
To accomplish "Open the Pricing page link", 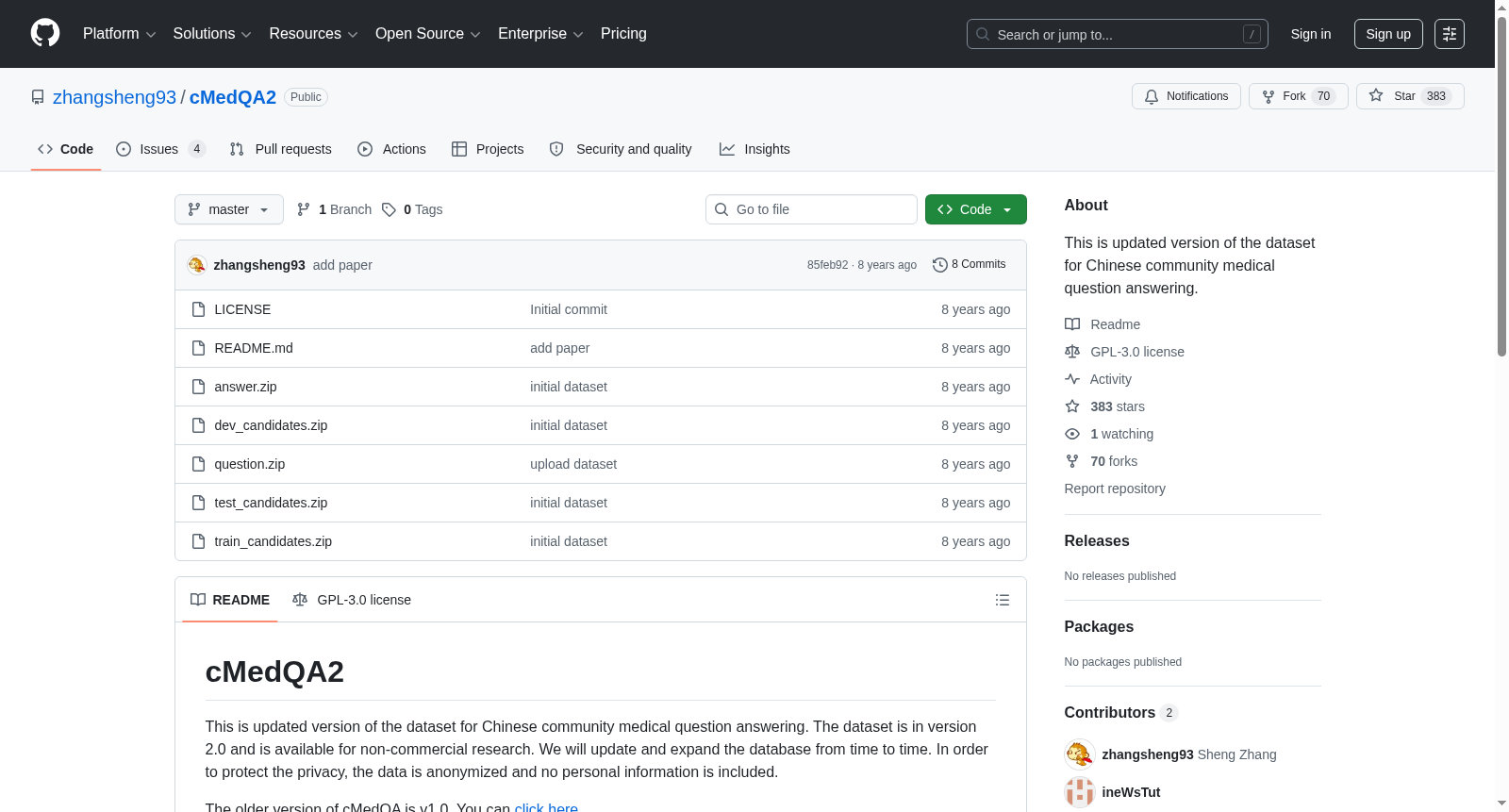I will (x=623, y=34).
